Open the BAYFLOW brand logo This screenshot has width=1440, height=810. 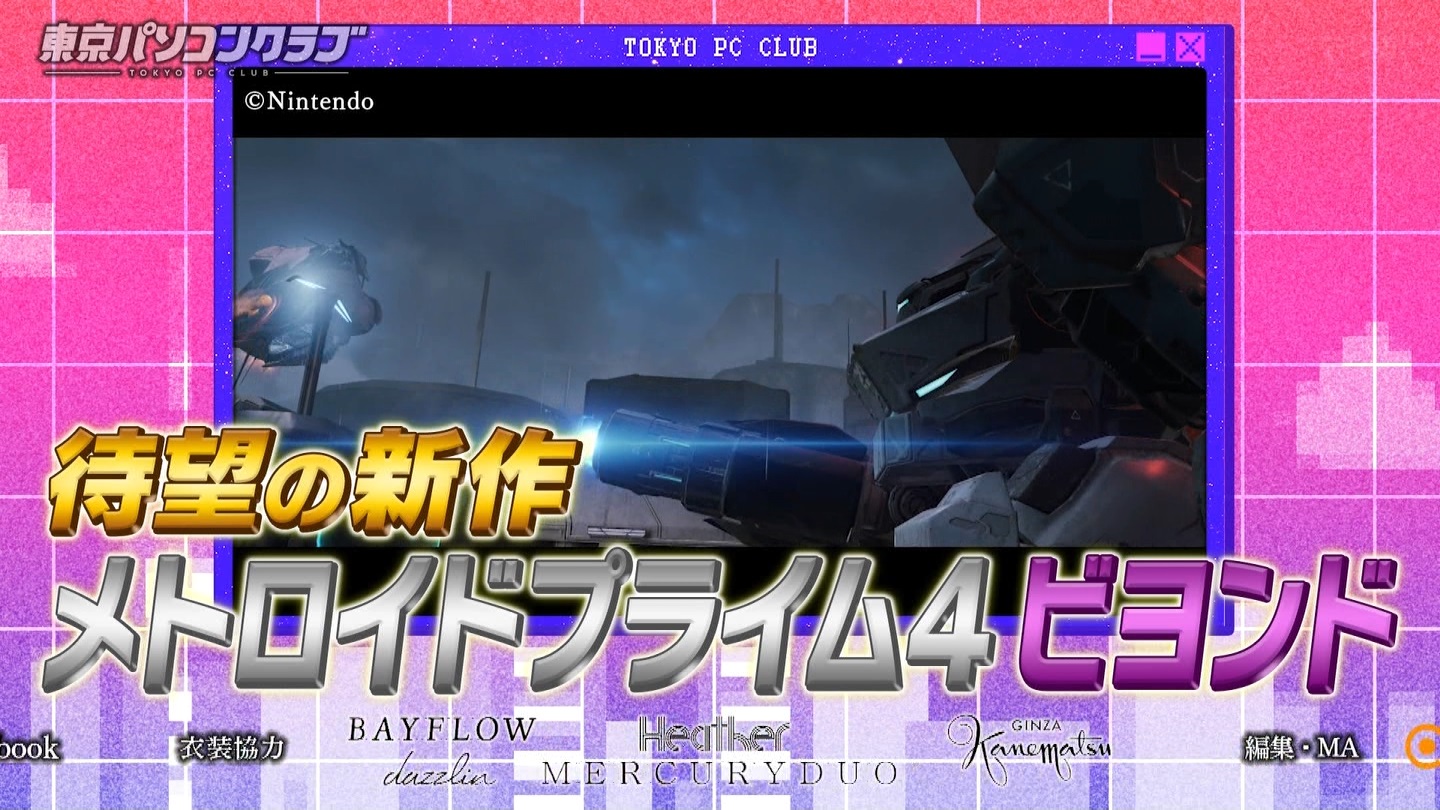pos(441,730)
